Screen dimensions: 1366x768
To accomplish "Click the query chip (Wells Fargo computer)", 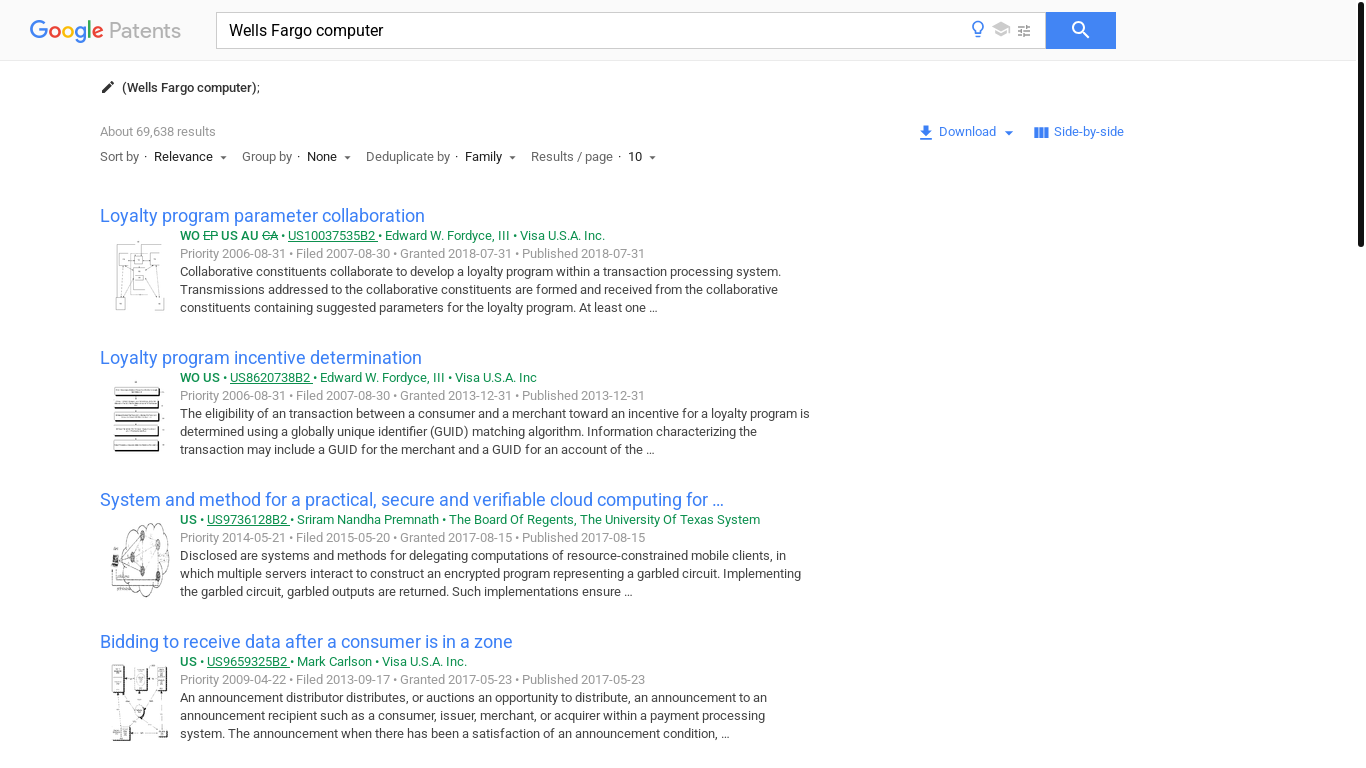I will 189,88.
